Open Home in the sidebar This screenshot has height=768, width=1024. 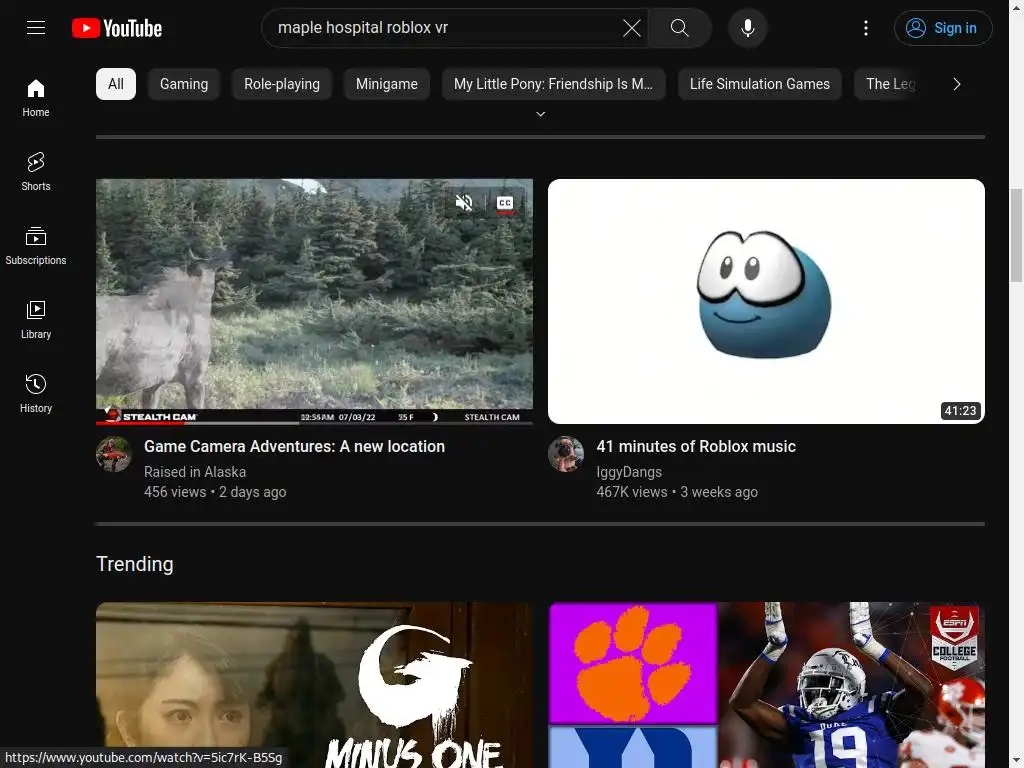pos(36,98)
